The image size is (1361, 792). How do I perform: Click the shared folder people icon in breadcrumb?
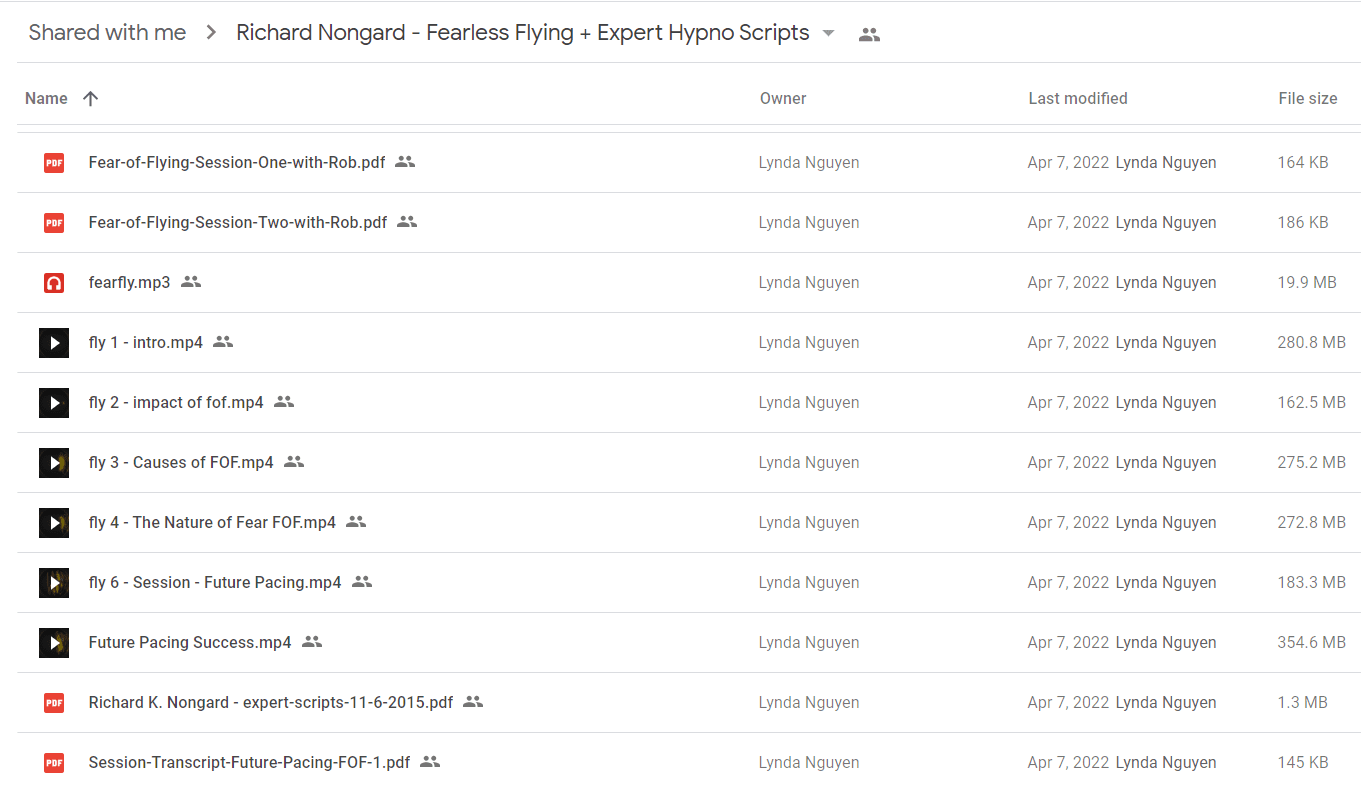pyautogui.click(x=870, y=34)
